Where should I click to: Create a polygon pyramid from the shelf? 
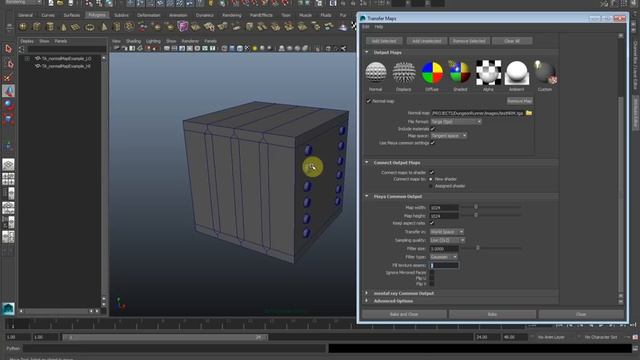coord(104,27)
